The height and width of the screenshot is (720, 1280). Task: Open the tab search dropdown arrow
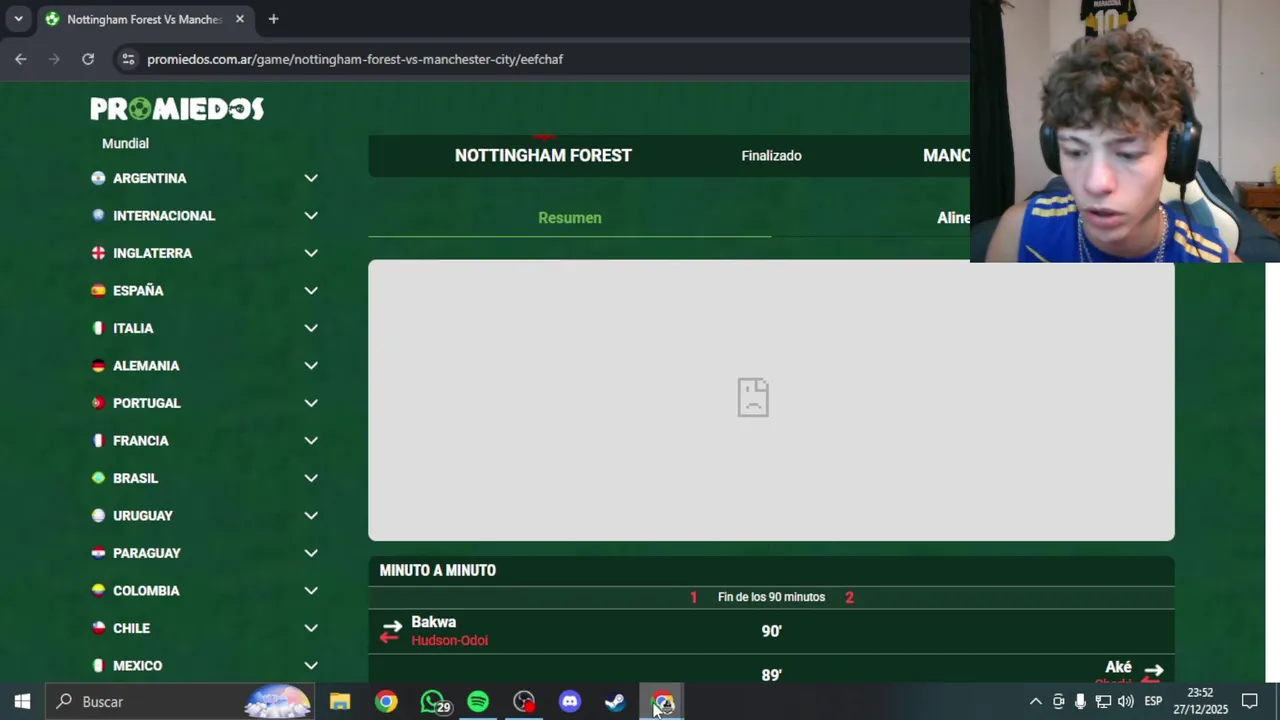[18, 19]
